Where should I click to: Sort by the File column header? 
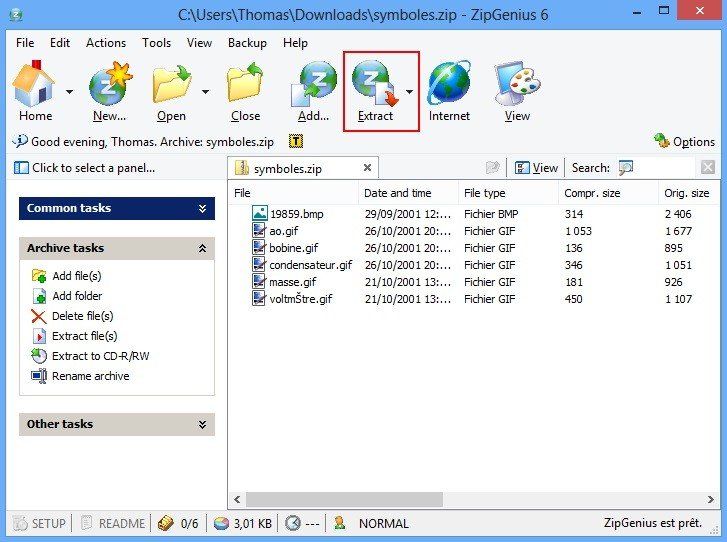[x=293, y=193]
